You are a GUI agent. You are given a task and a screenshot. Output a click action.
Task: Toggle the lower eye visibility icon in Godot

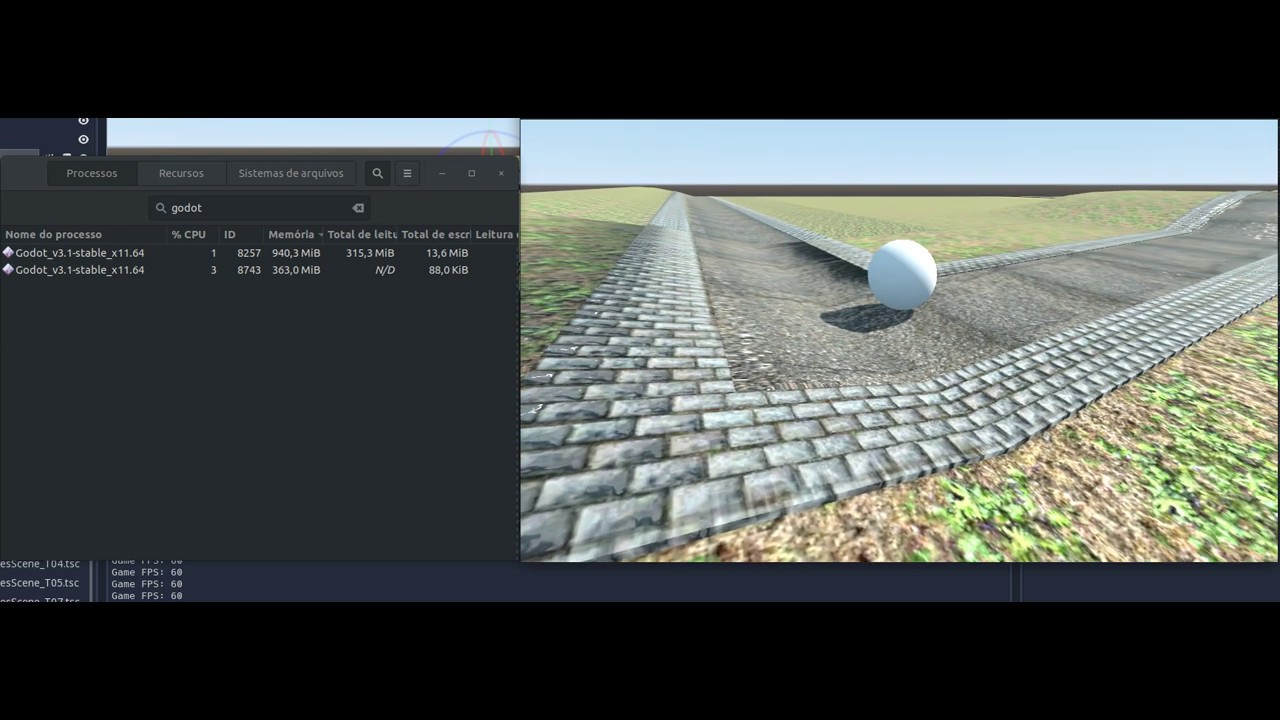click(84, 139)
